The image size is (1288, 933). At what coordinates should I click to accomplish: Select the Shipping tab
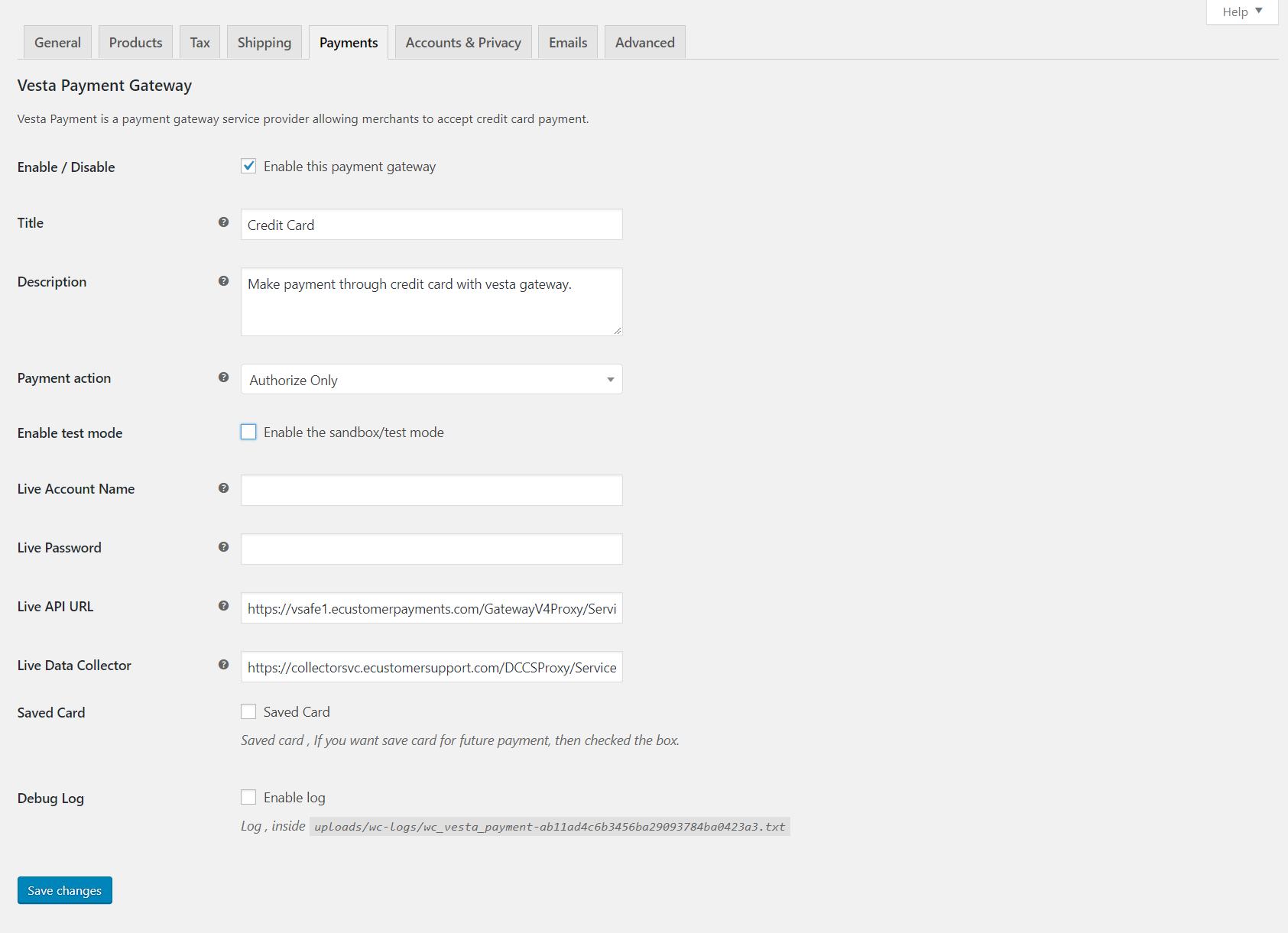pyautogui.click(x=264, y=42)
